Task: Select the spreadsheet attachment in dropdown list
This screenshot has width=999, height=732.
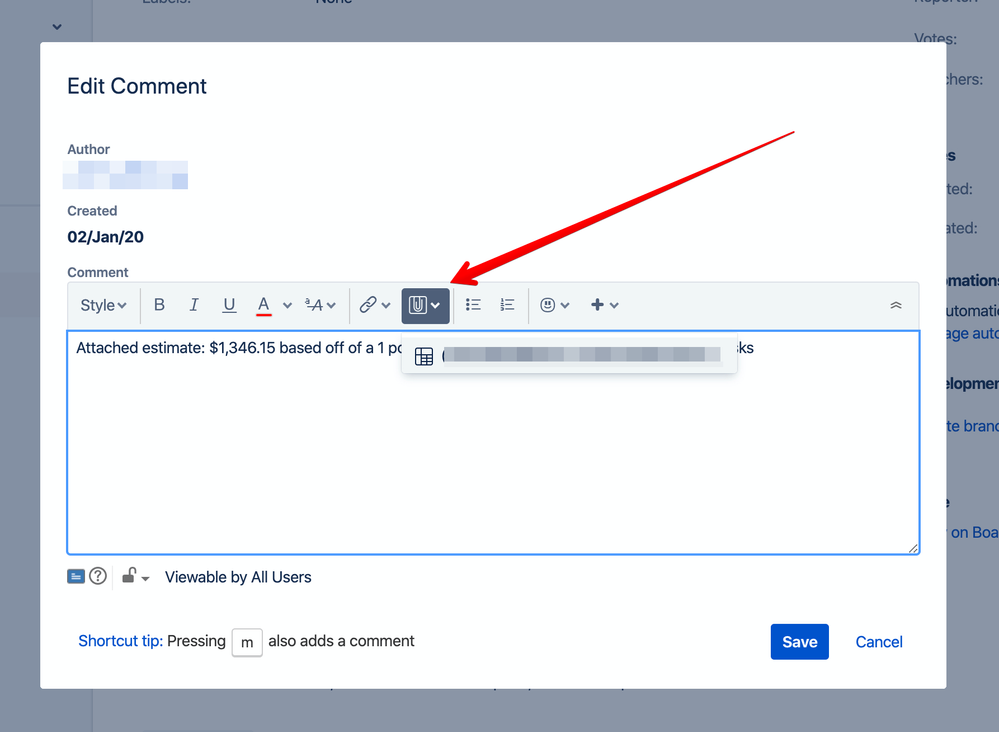Action: (569, 355)
